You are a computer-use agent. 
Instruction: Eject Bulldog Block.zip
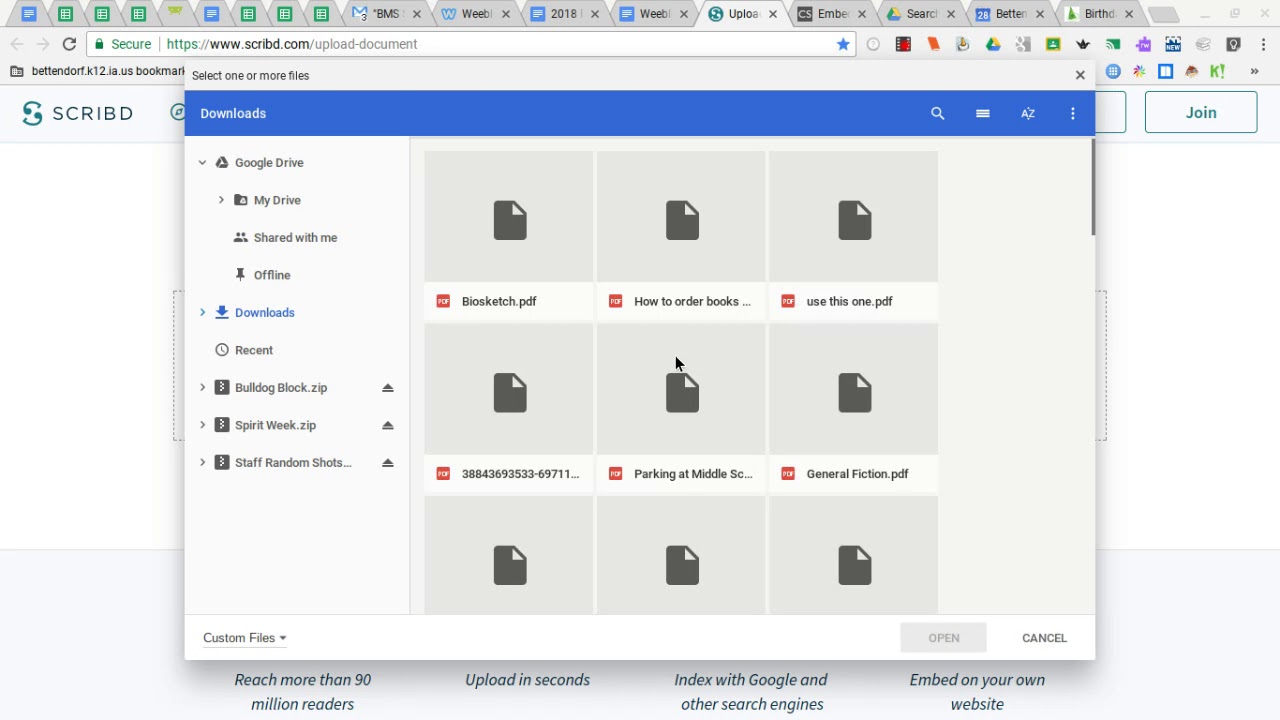click(387, 388)
